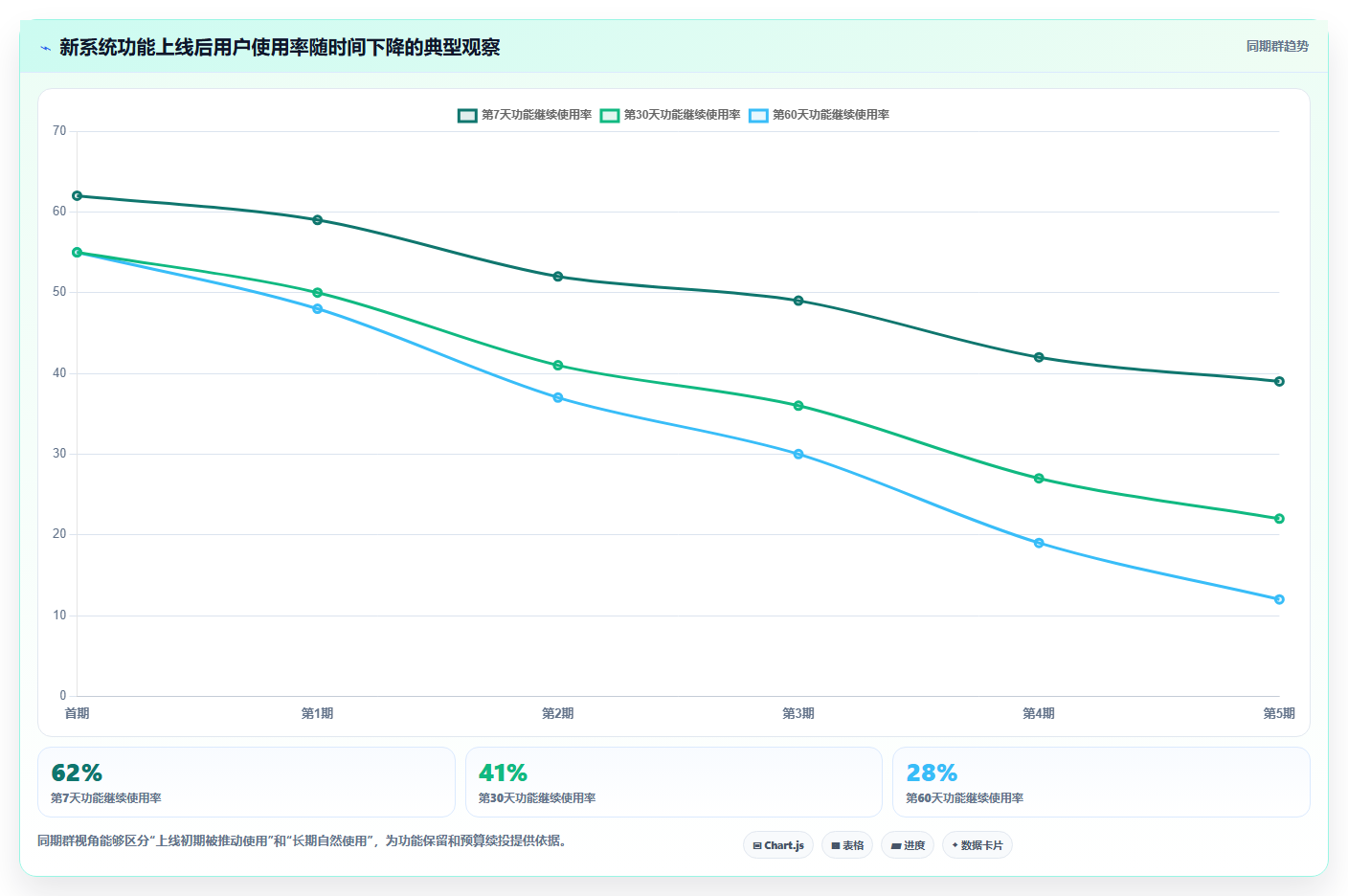
Task: Click the 进度 tag pill
Action: tap(908, 845)
